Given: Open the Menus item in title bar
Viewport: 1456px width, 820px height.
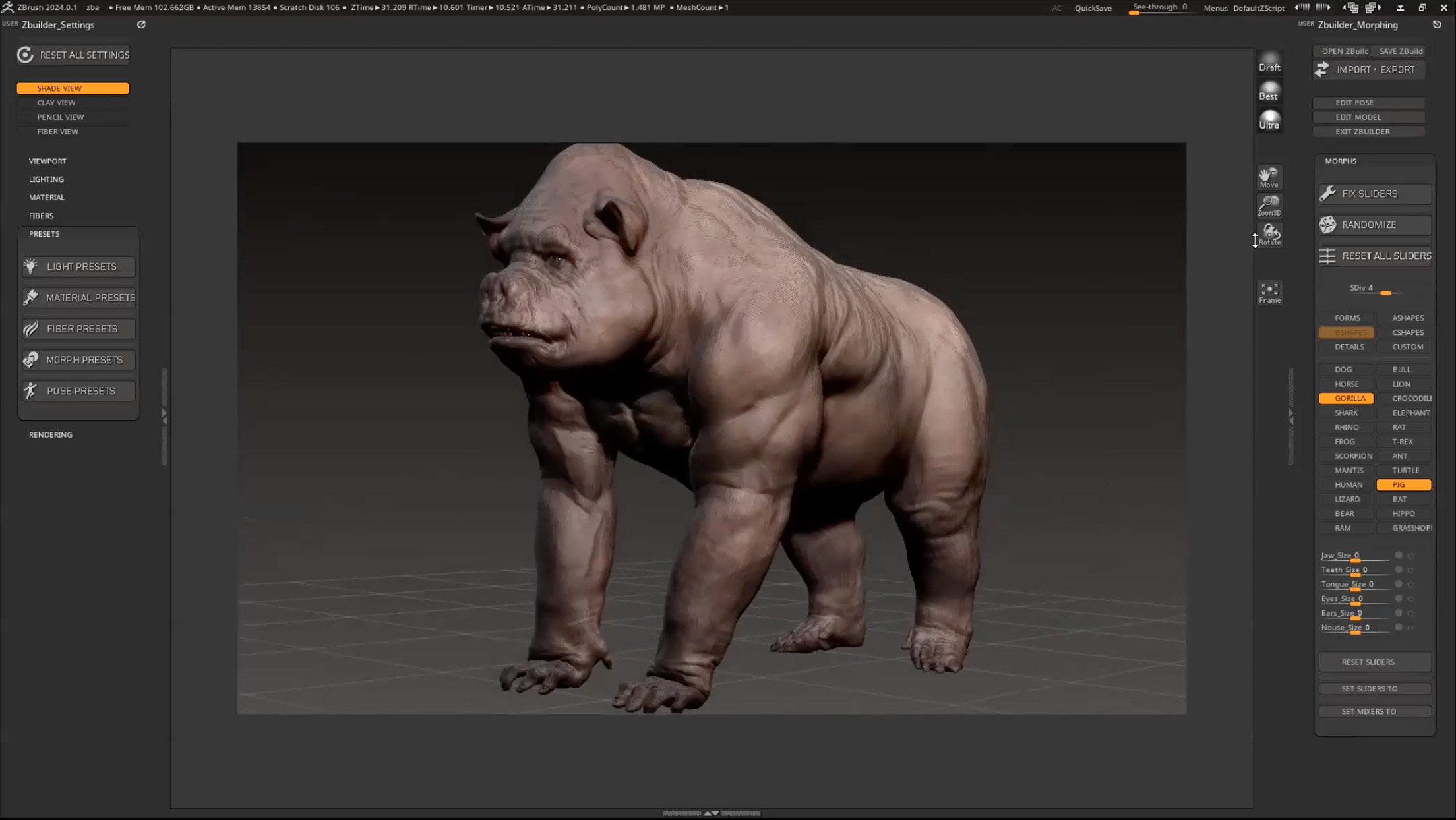Looking at the screenshot, I should point(1215,8).
